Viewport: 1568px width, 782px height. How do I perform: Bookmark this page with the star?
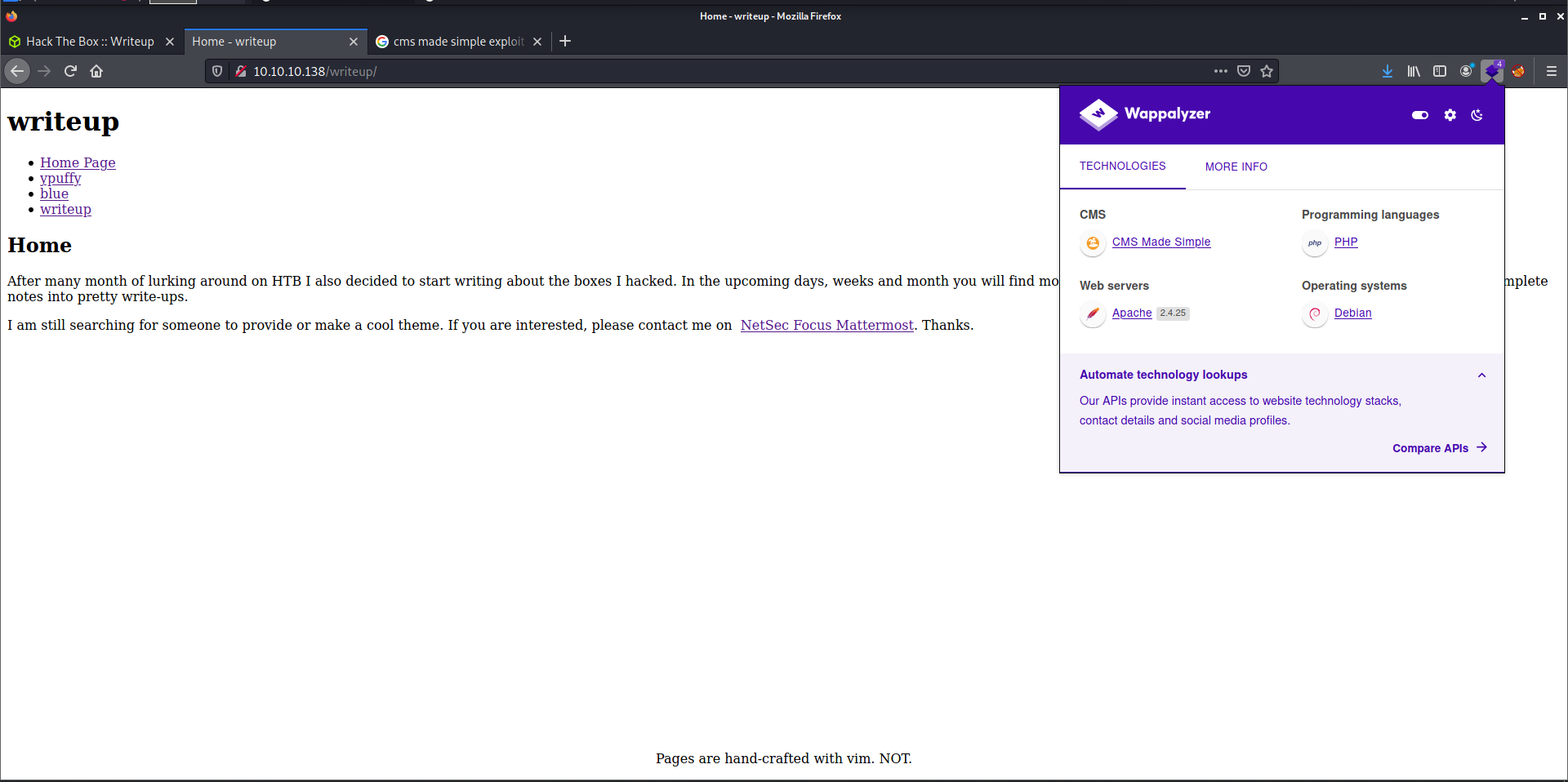point(1267,71)
